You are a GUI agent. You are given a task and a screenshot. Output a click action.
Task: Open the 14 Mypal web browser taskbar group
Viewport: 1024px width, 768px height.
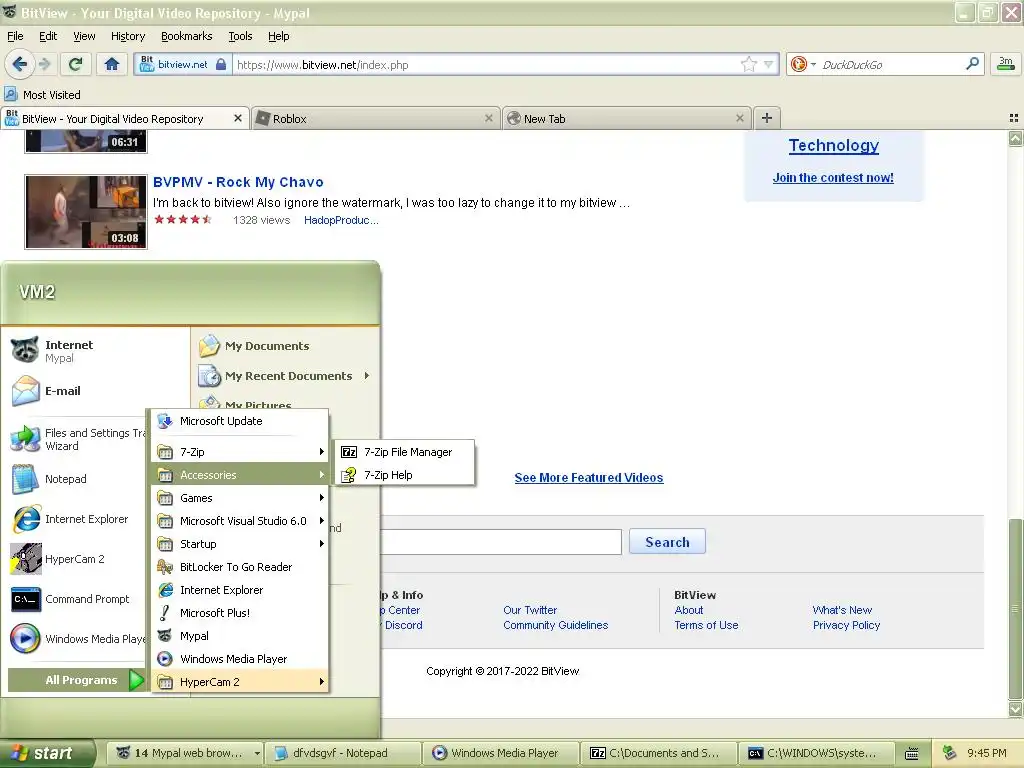click(185, 753)
